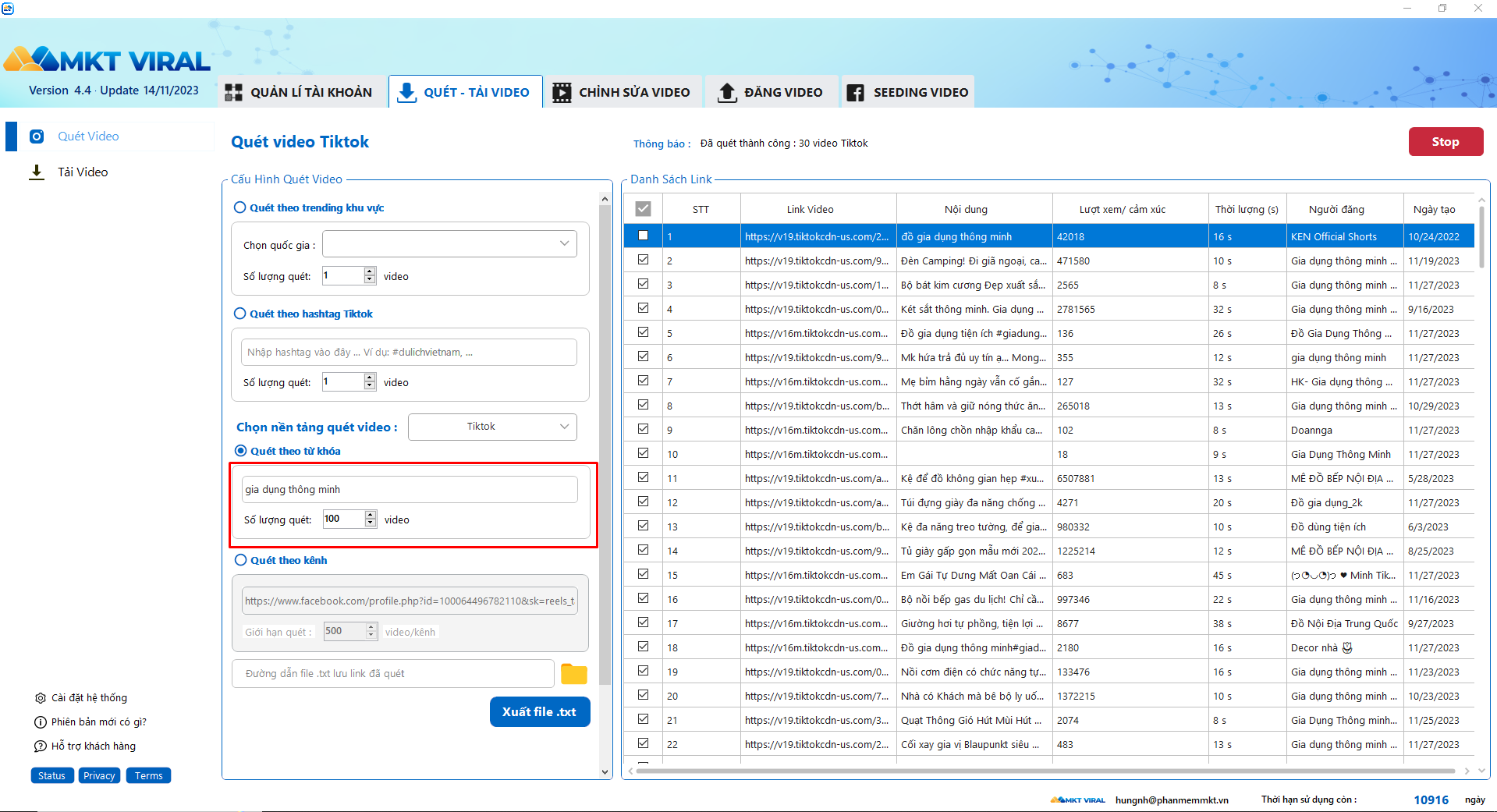1497x812 pixels.
Task: Click the hungnh@phanmemmkt.vn account text
Action: [x=1172, y=800]
